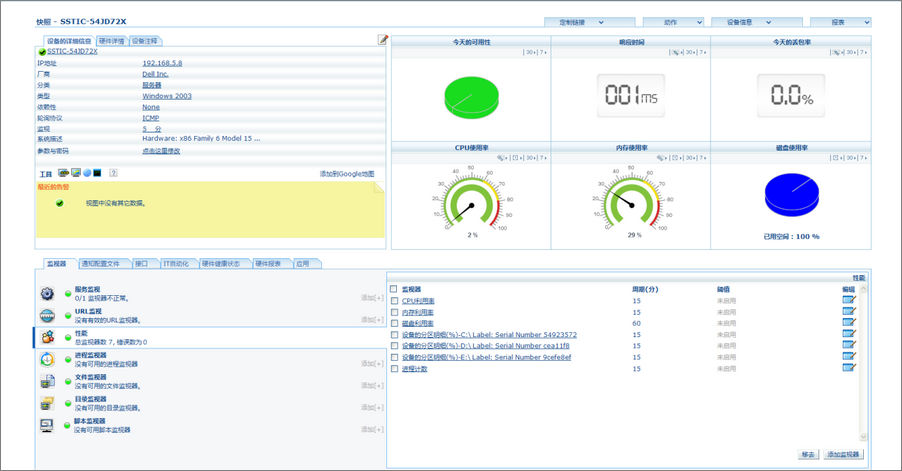Click the help question mark tool icon
Screen dimensions: 902x471
[113, 173]
